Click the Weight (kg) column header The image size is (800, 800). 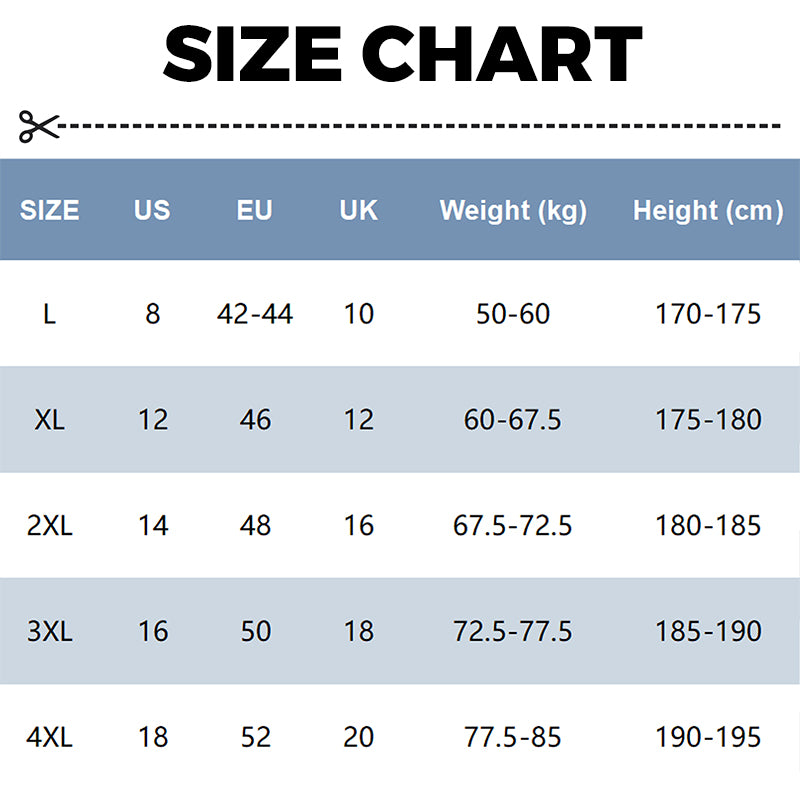(513, 210)
